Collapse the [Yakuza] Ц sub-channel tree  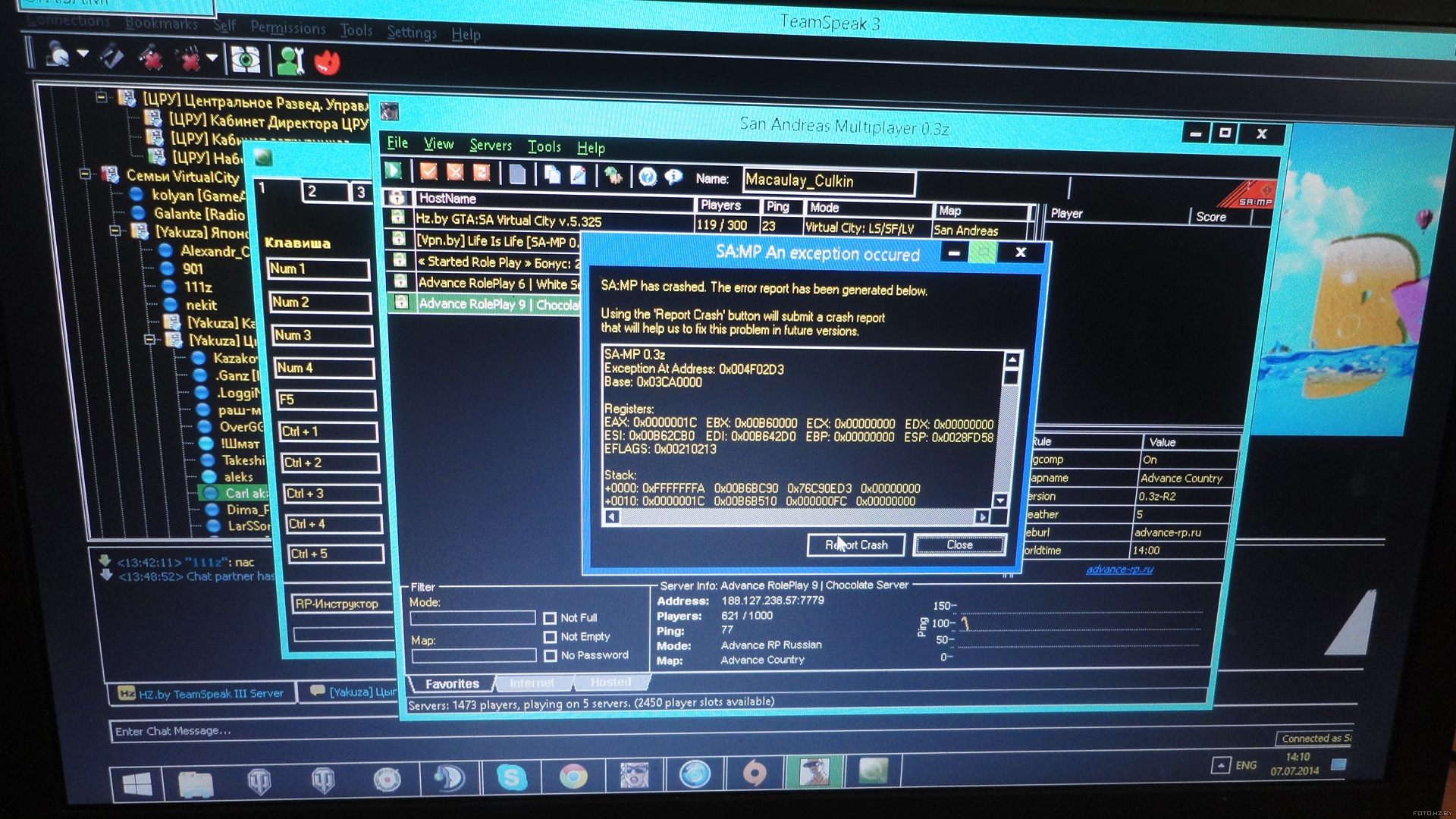pos(150,340)
